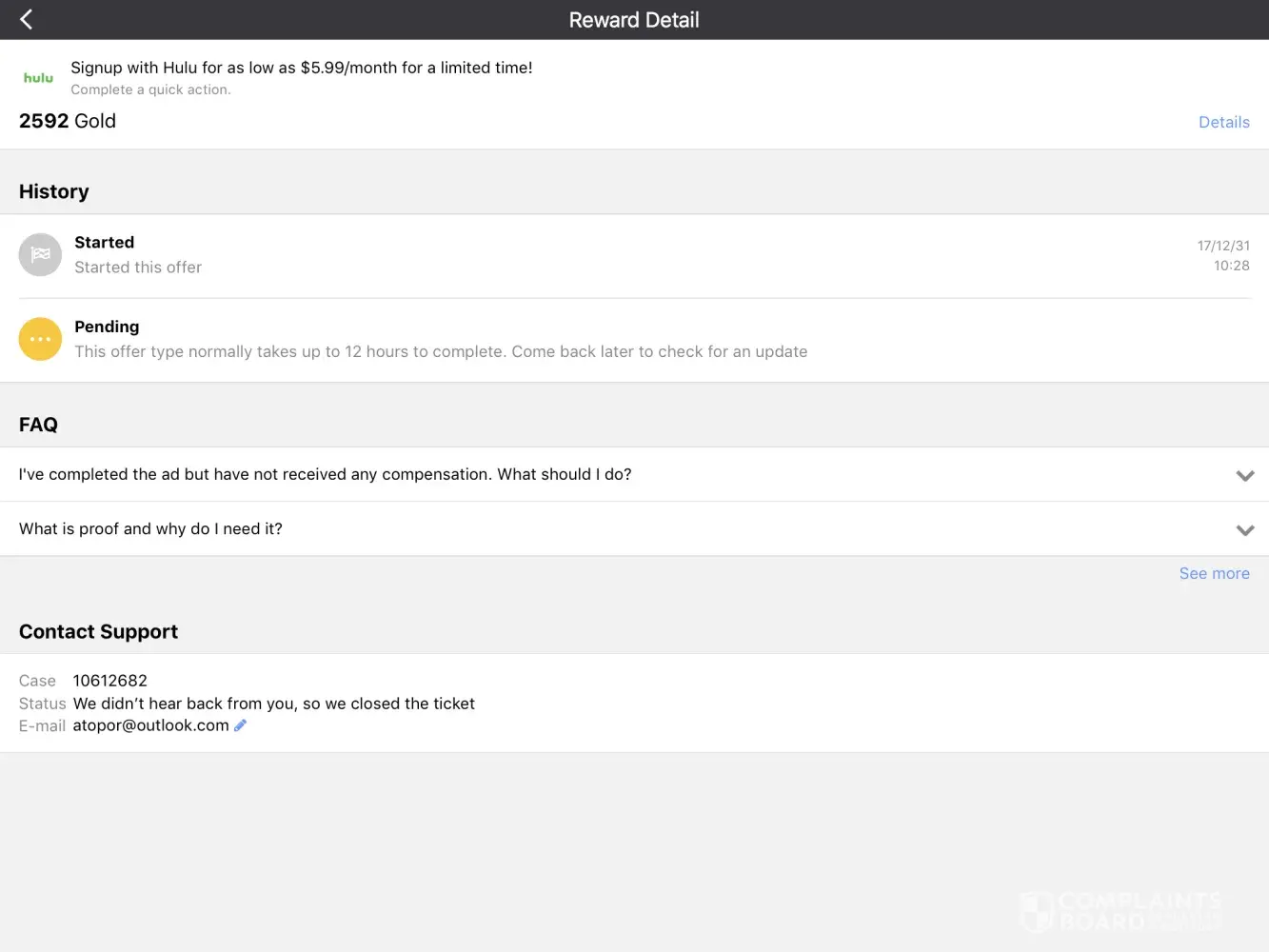Image resolution: width=1269 pixels, height=952 pixels.
Task: Edit the e-mail with pencil icon
Action: click(240, 725)
